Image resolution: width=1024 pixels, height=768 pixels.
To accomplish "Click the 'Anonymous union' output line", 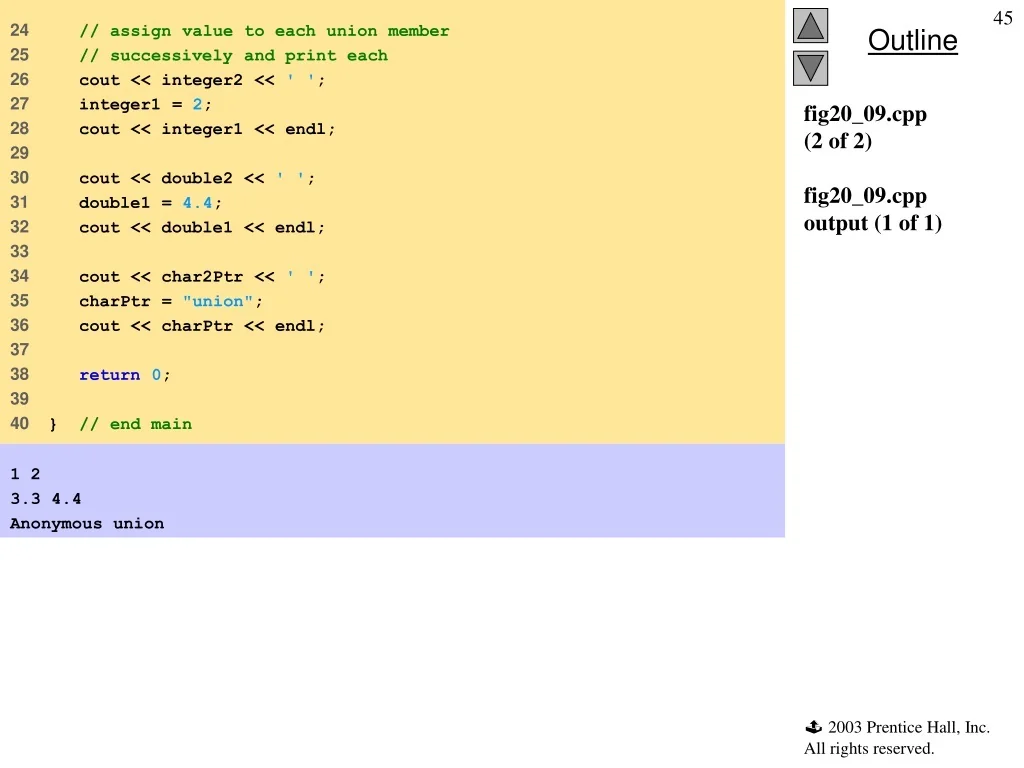I will point(87,523).
